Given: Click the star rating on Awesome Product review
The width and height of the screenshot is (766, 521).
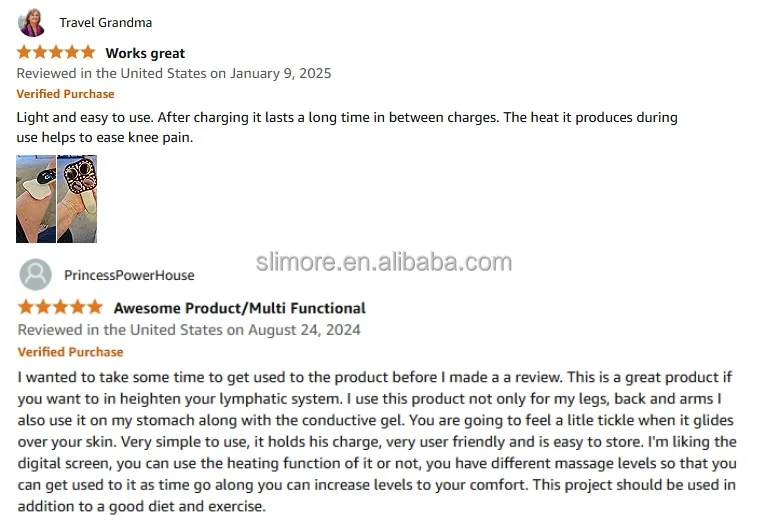Looking at the screenshot, I should (61, 307).
